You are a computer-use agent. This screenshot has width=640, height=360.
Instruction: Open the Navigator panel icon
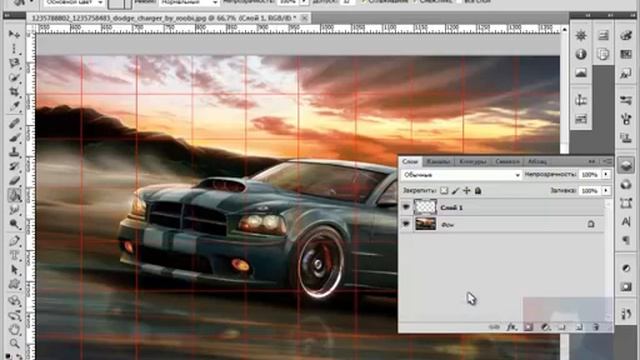pyautogui.click(x=581, y=36)
